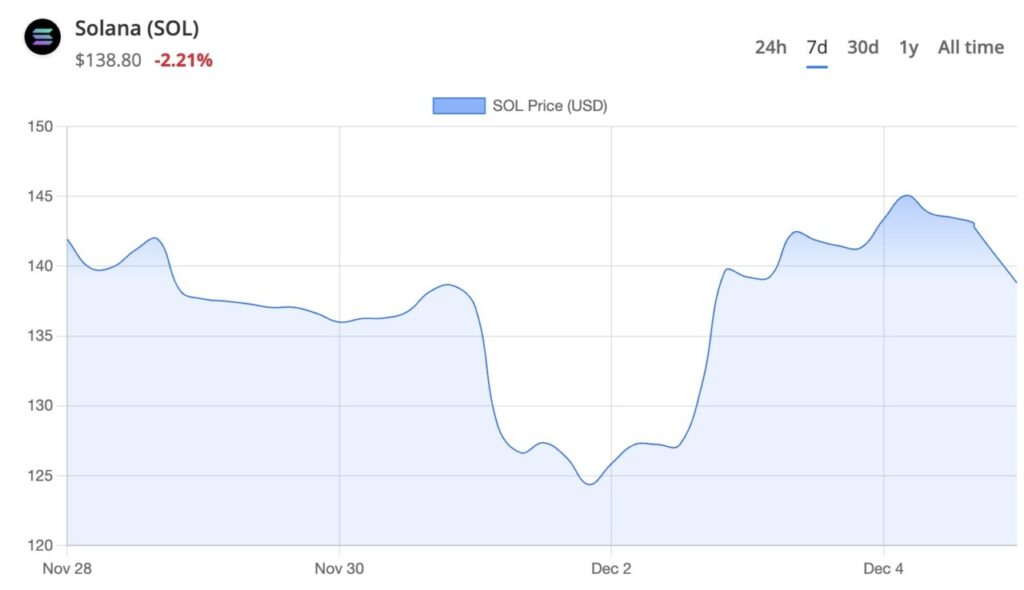Switch to the 7d chart view
This screenshot has height=590, width=1024.
tap(817, 47)
